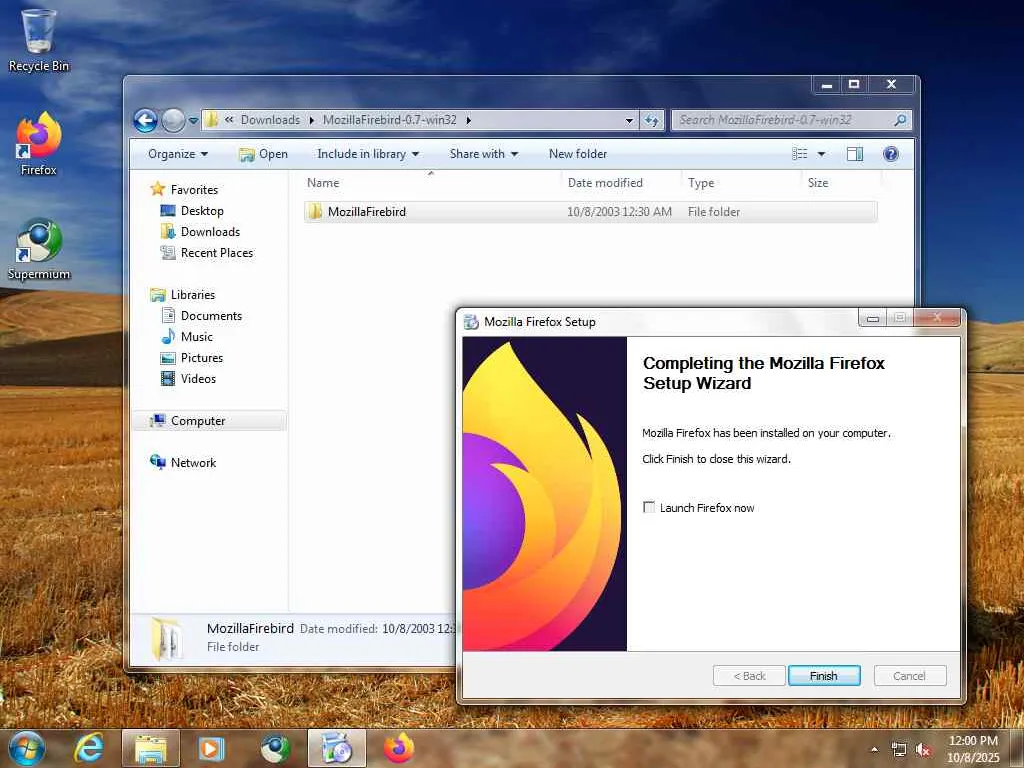1024x768 pixels.
Task: Sort by the Date modified column header
Action: pos(620,183)
